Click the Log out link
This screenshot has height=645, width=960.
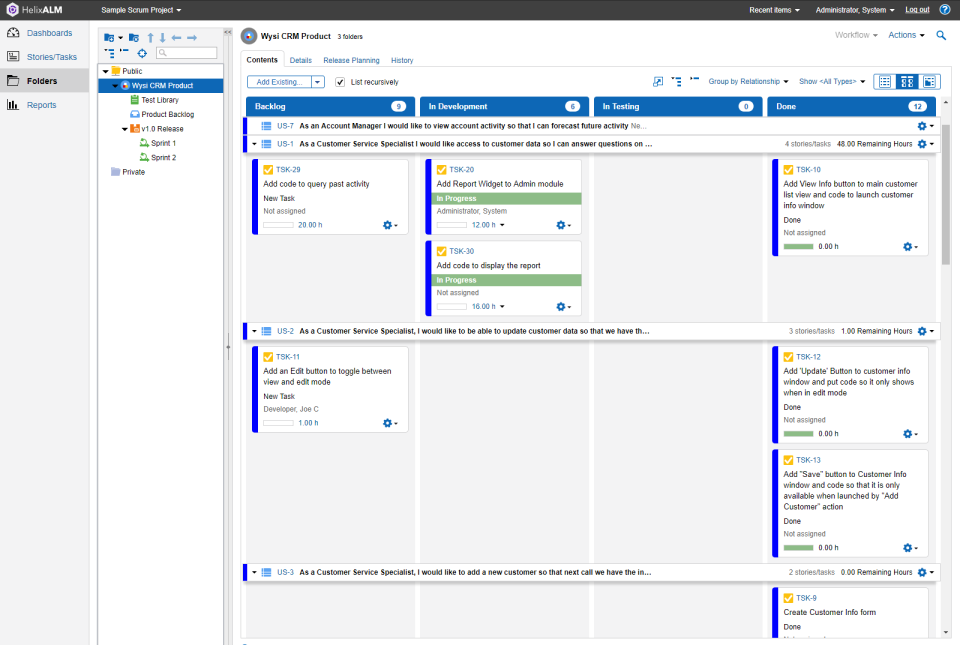point(917,10)
